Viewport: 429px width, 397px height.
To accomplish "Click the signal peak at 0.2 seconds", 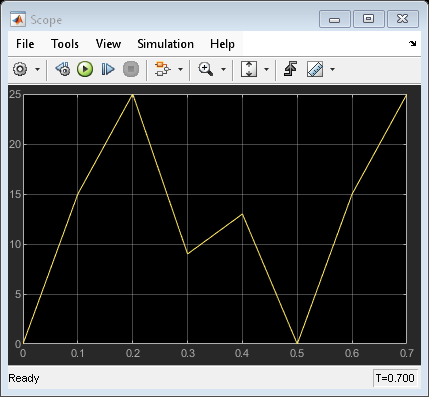I will 133,95.
